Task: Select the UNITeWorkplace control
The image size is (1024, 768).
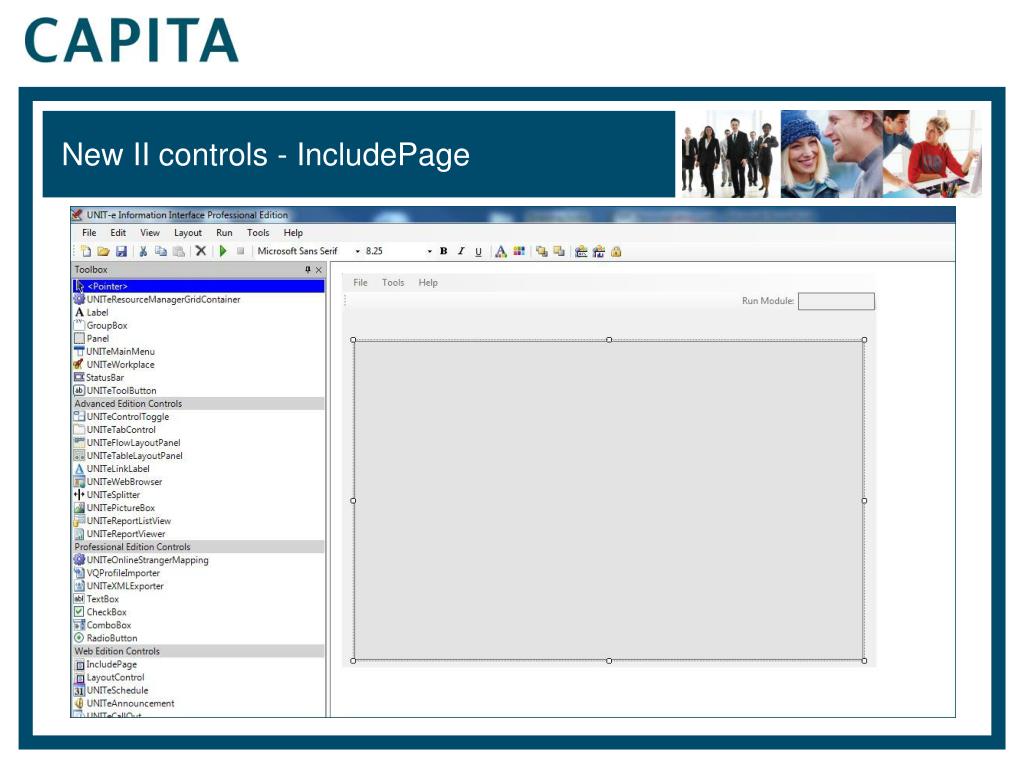Action: (x=199, y=364)
